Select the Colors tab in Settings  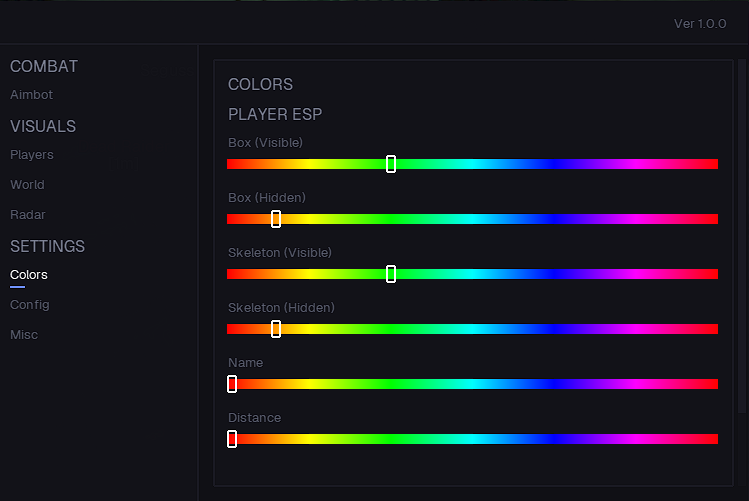pyautogui.click(x=29, y=275)
